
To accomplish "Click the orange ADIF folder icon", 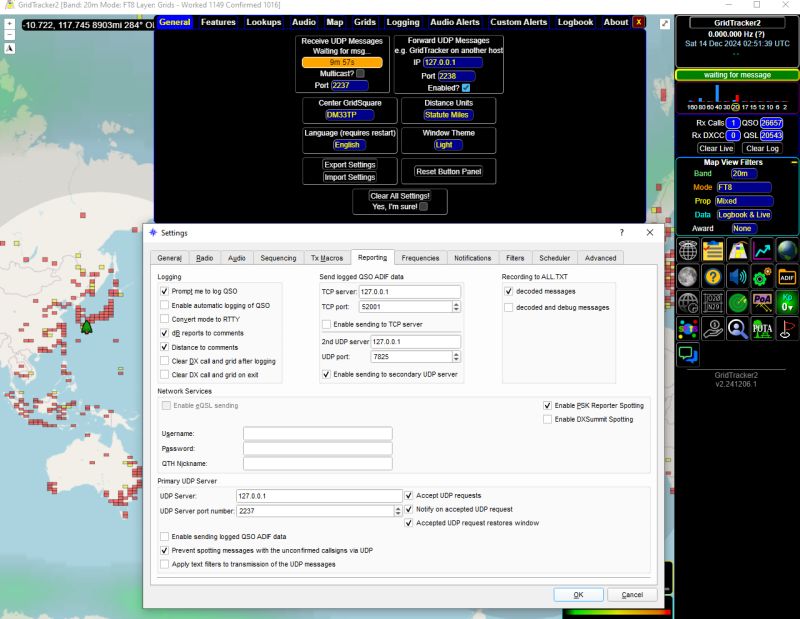I will tap(787, 277).
